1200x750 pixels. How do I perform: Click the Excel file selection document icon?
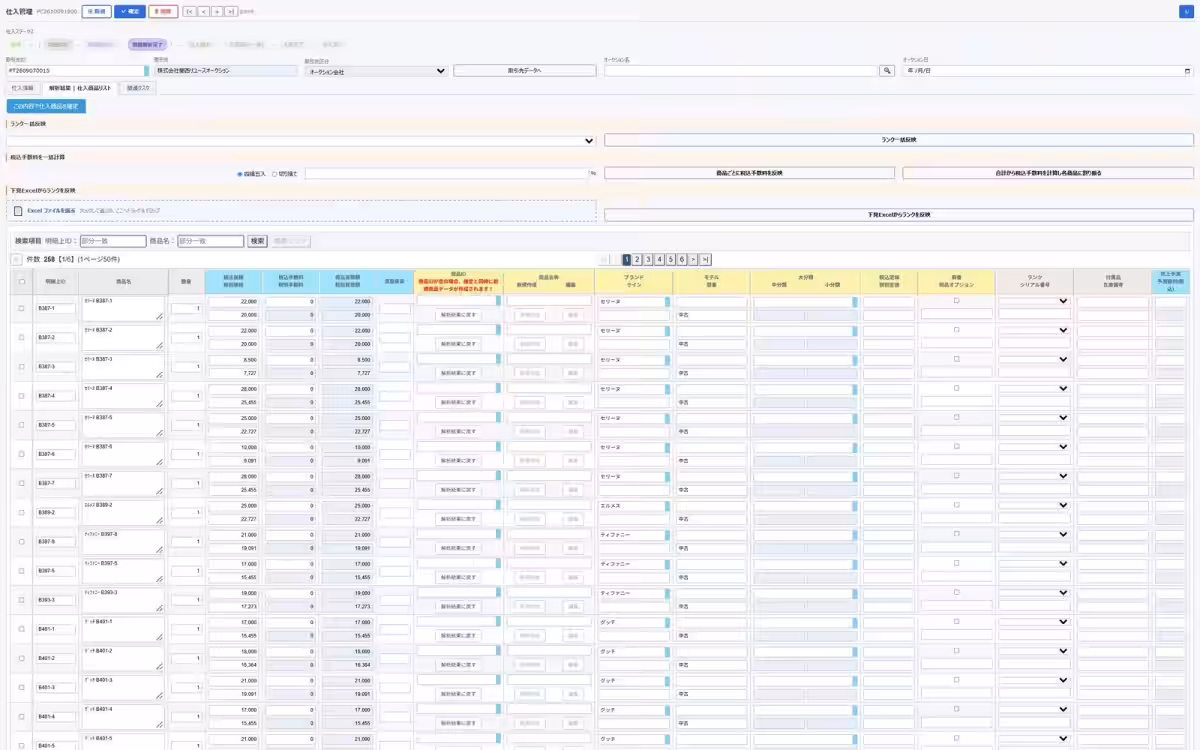click(x=19, y=211)
